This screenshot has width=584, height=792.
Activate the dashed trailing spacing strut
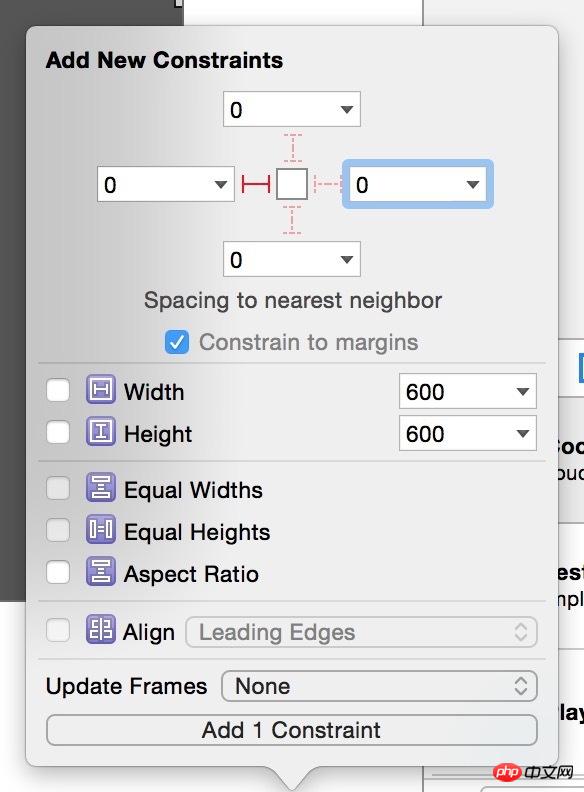[327, 184]
